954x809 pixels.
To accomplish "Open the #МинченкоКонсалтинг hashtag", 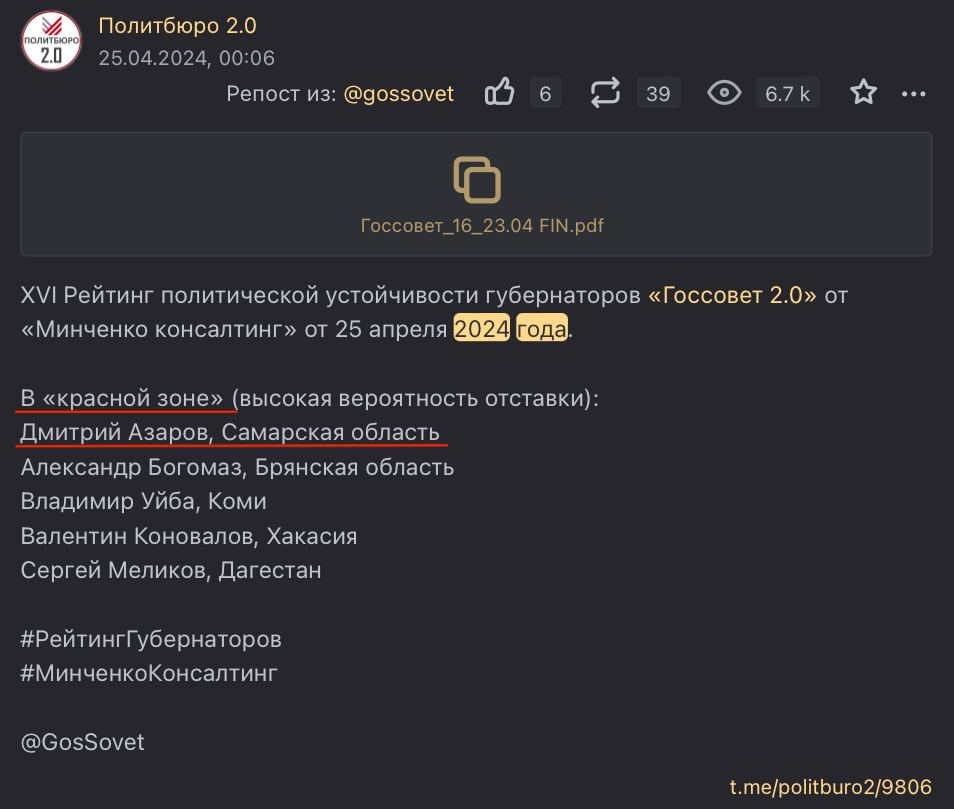I will [149, 673].
